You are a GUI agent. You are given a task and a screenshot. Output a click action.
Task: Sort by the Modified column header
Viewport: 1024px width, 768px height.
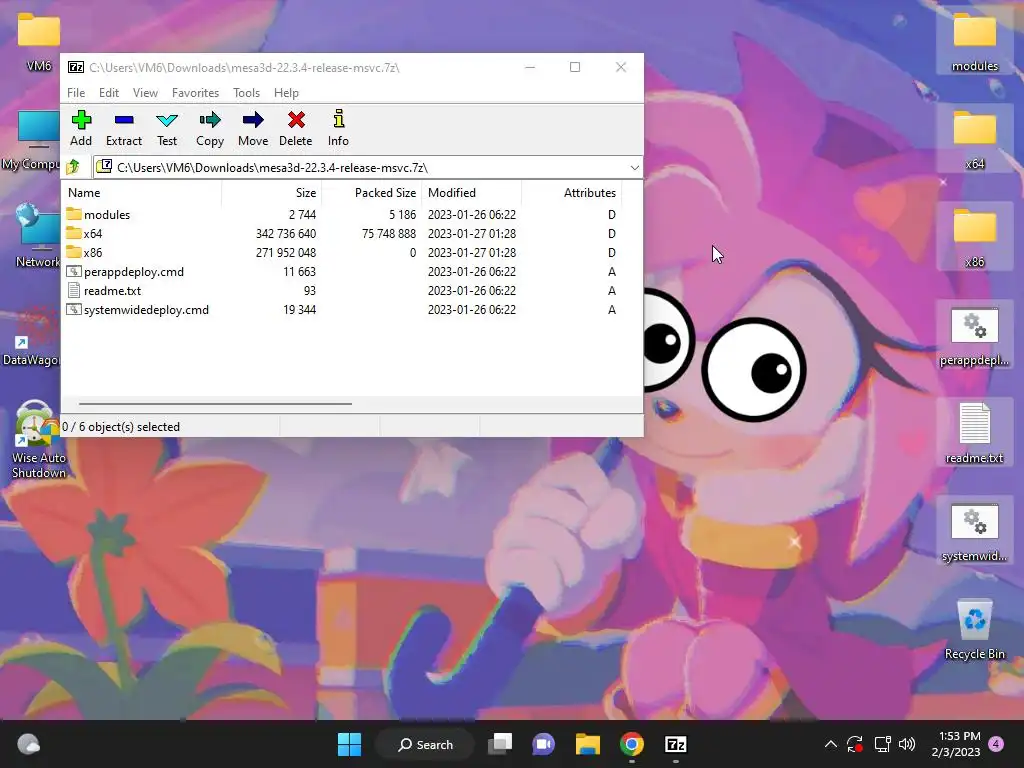tap(472, 193)
